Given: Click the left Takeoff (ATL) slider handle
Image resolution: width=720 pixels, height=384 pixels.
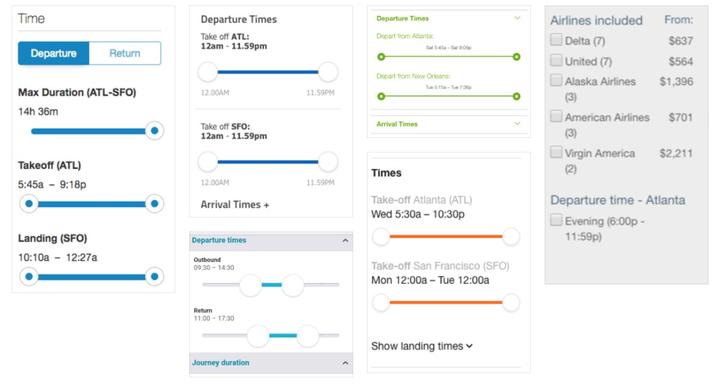Looking at the screenshot, I should click(x=29, y=203).
